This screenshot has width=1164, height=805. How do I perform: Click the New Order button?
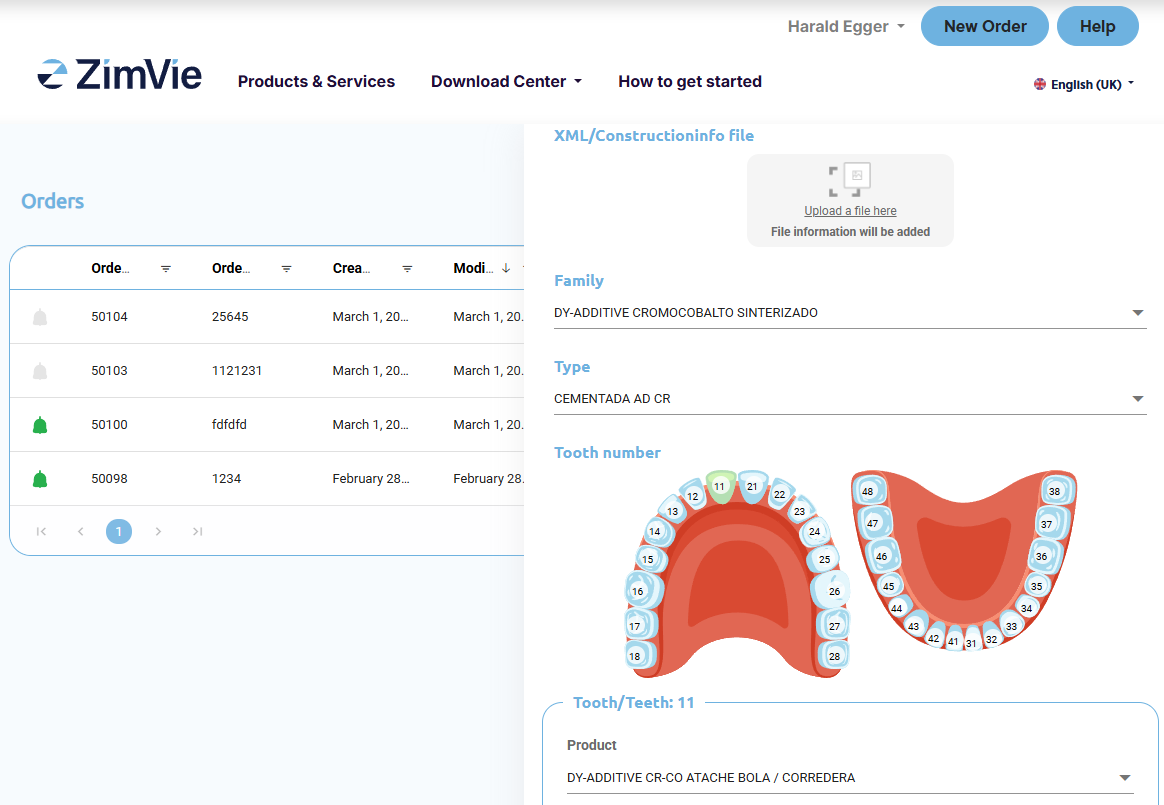[984, 26]
